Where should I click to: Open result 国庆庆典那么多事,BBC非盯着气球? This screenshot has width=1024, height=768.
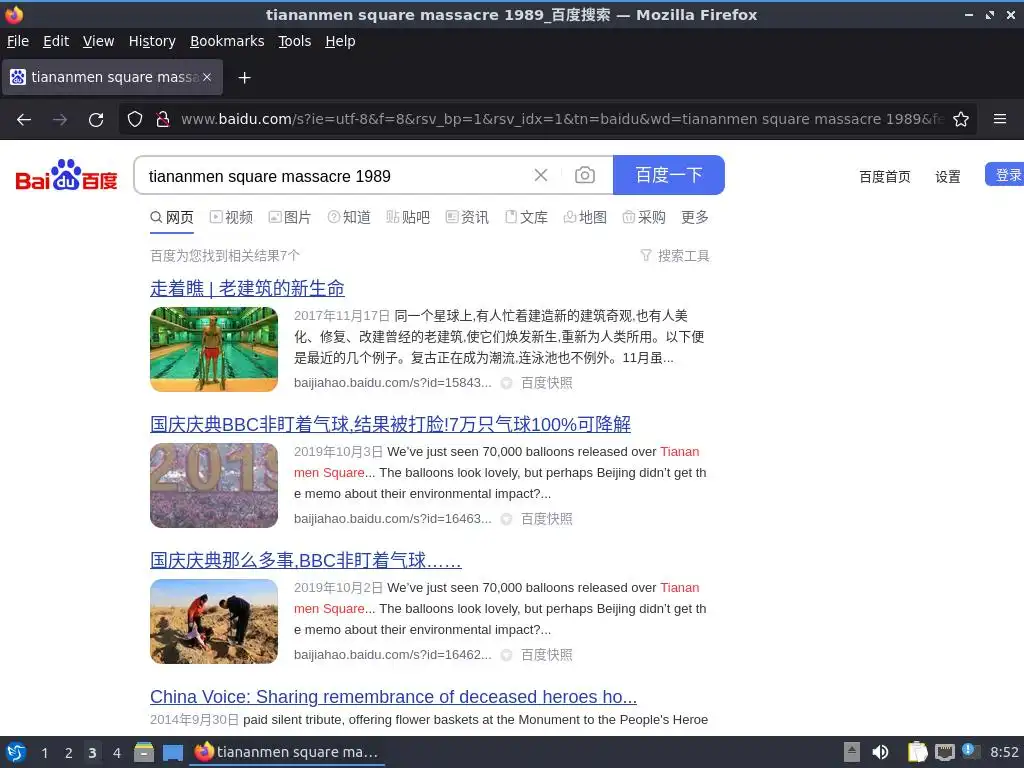click(x=306, y=560)
